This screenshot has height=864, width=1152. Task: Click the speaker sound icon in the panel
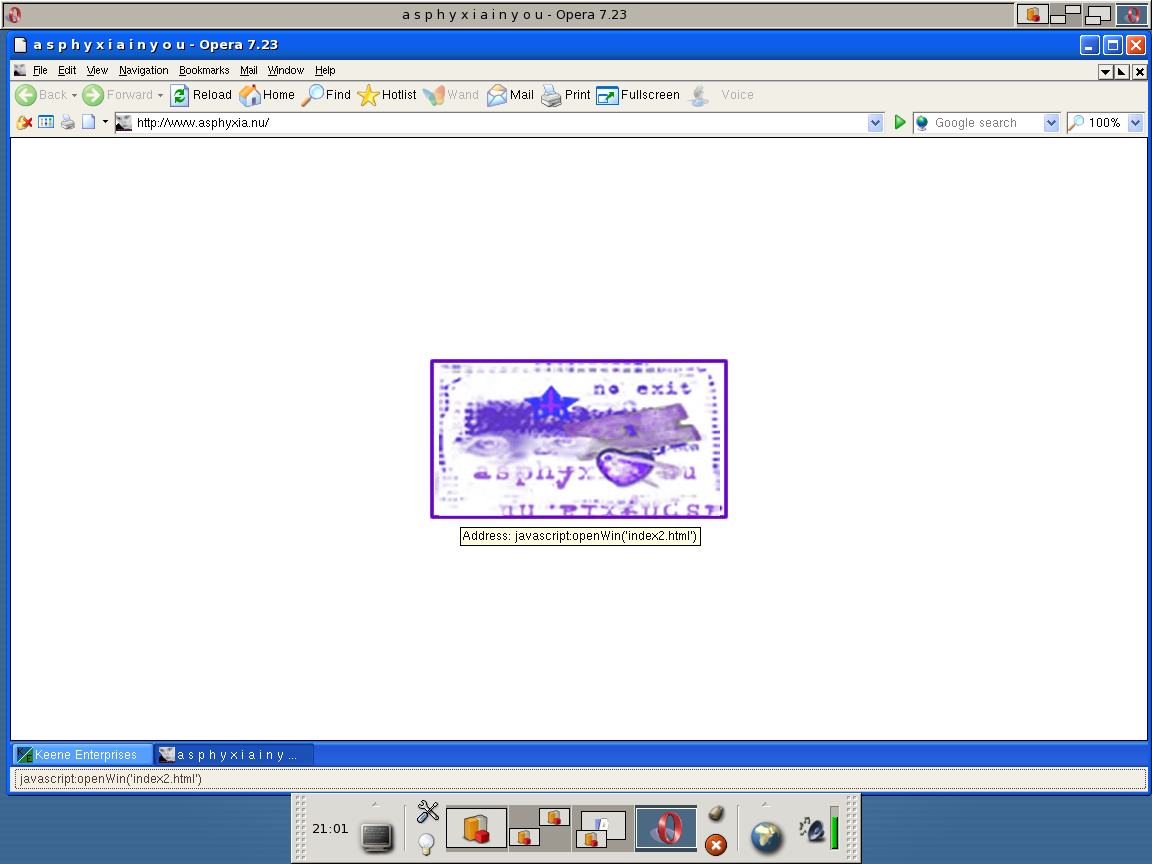tap(813, 829)
